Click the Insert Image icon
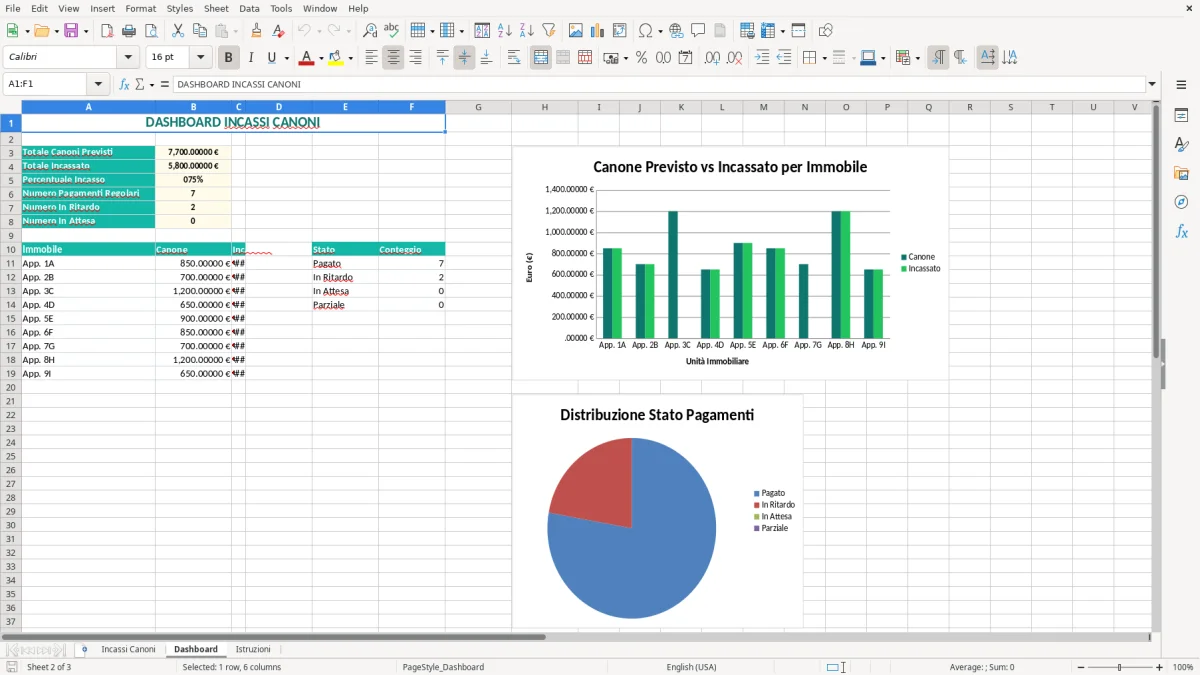Screen dimensions: 1200x675 tap(576, 31)
